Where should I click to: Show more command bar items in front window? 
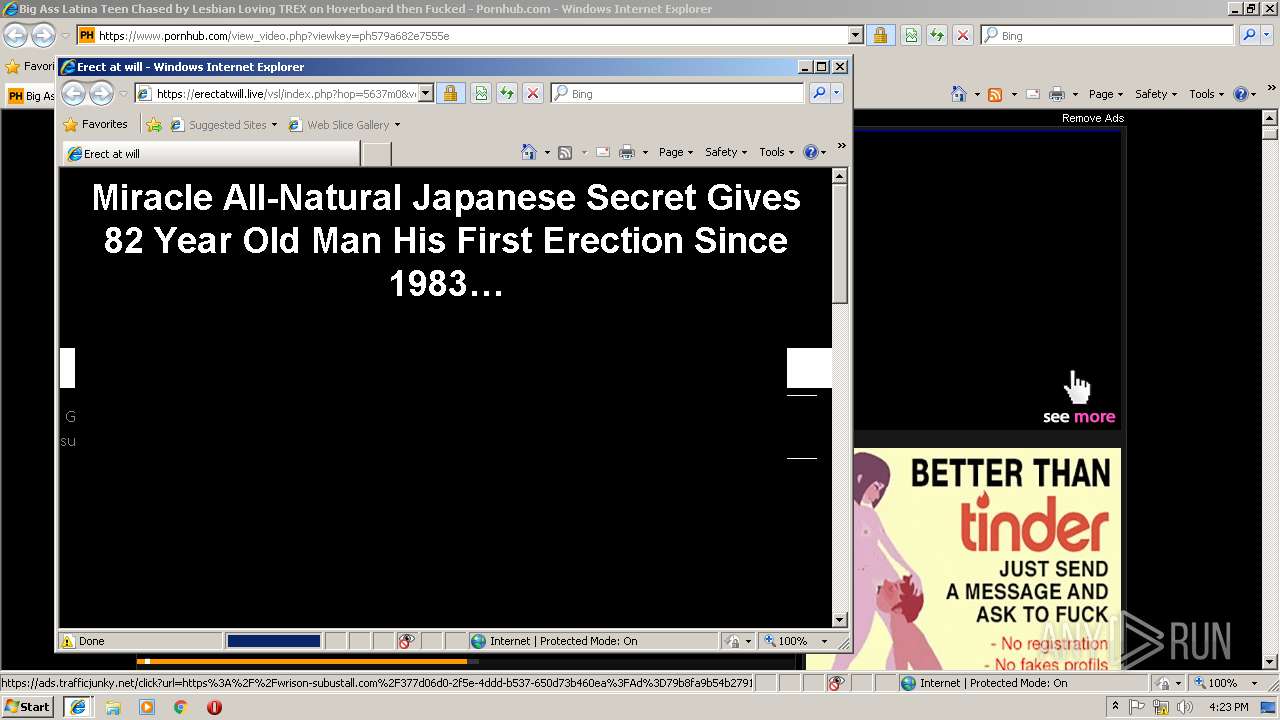(841, 146)
